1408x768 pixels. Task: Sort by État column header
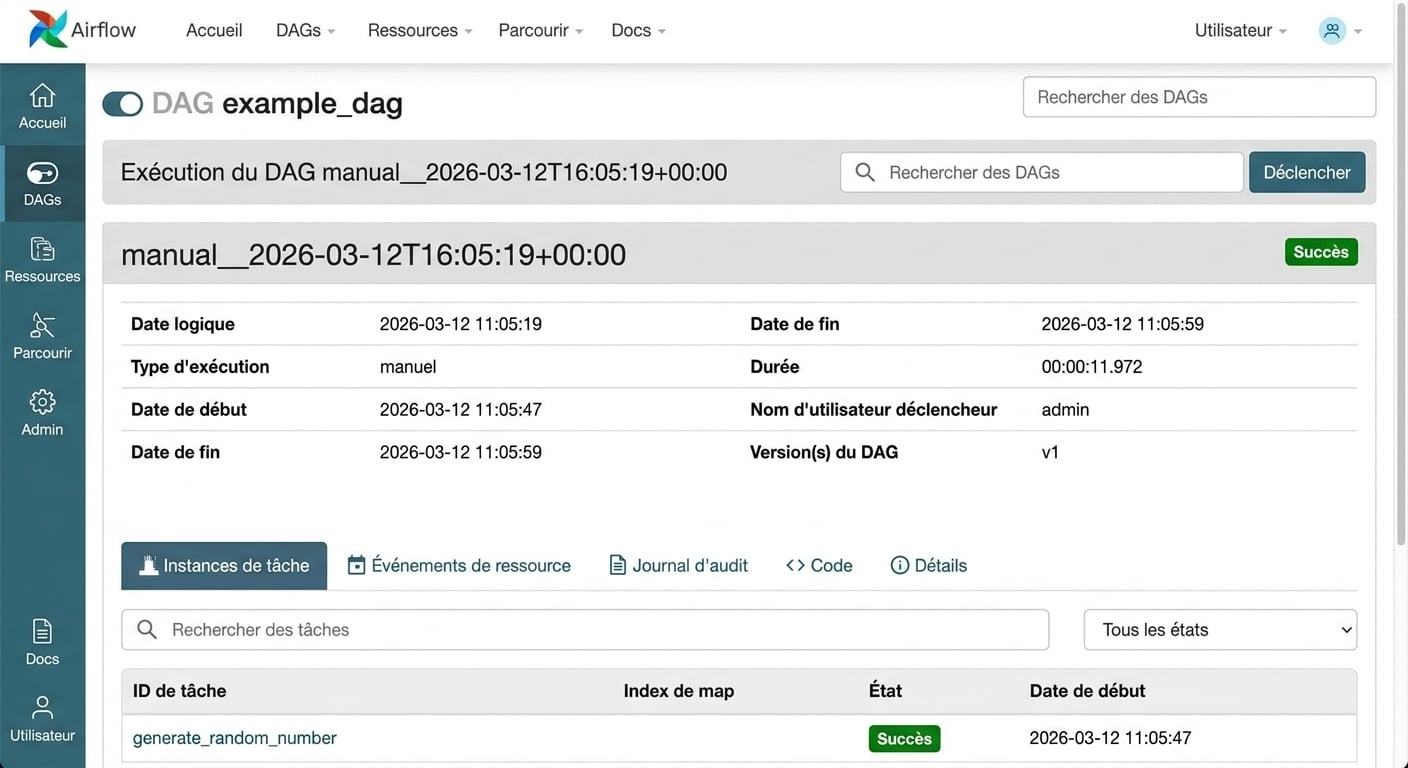coord(885,691)
